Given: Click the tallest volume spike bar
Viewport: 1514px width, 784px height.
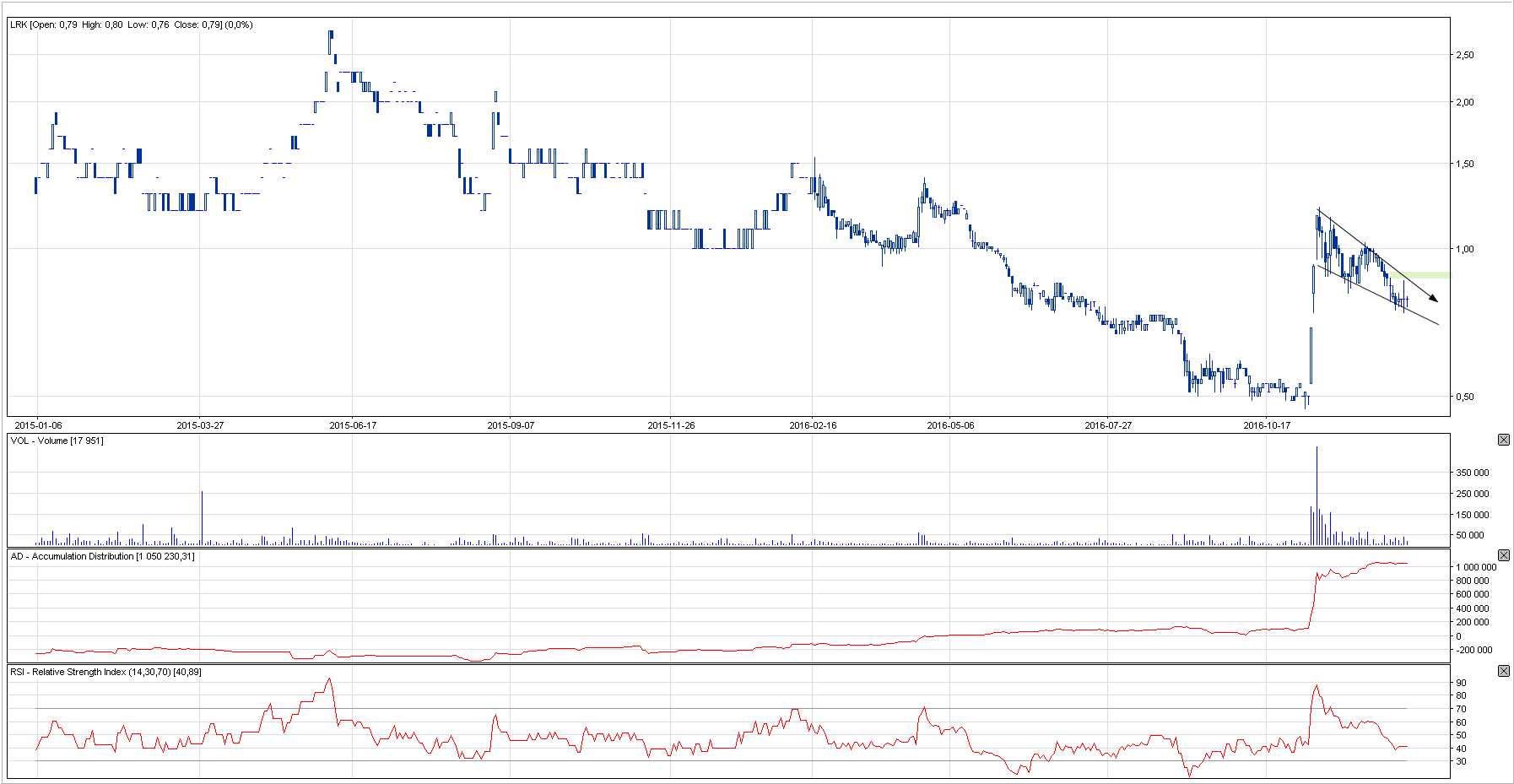Looking at the screenshot, I should (x=1317, y=494).
